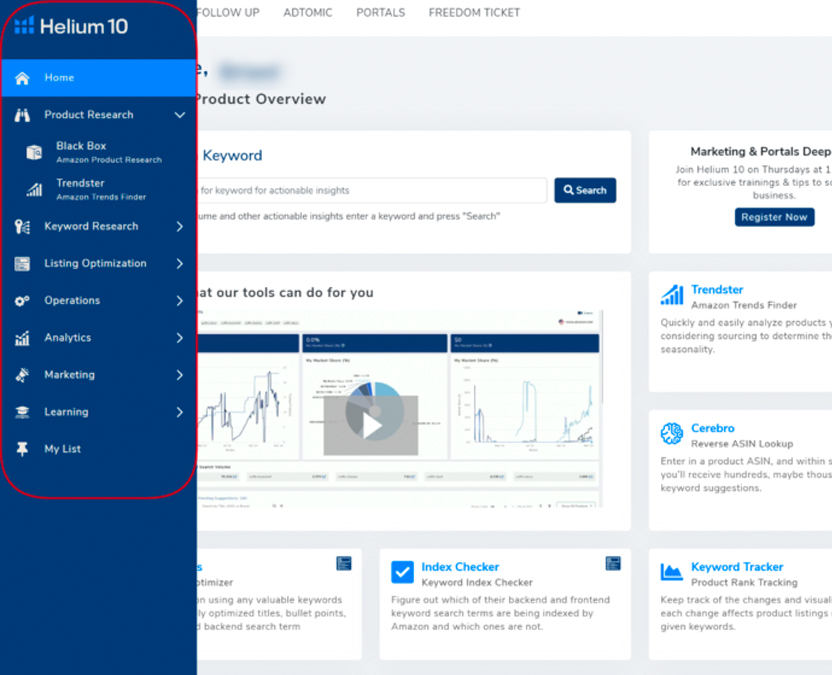The height and width of the screenshot is (675, 832).
Task: Click the Listing Optimization list icon
Action: pos(22,264)
